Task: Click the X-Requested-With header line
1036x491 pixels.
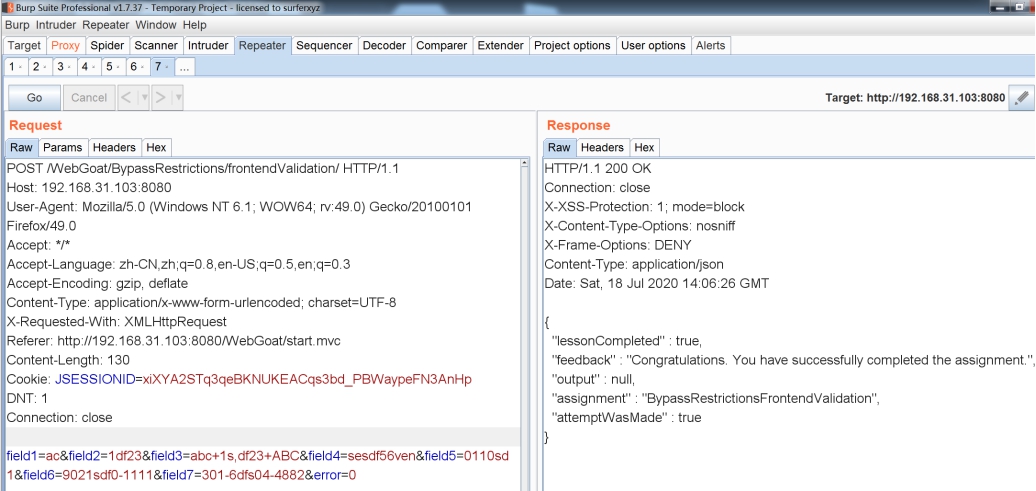Action: [116, 322]
